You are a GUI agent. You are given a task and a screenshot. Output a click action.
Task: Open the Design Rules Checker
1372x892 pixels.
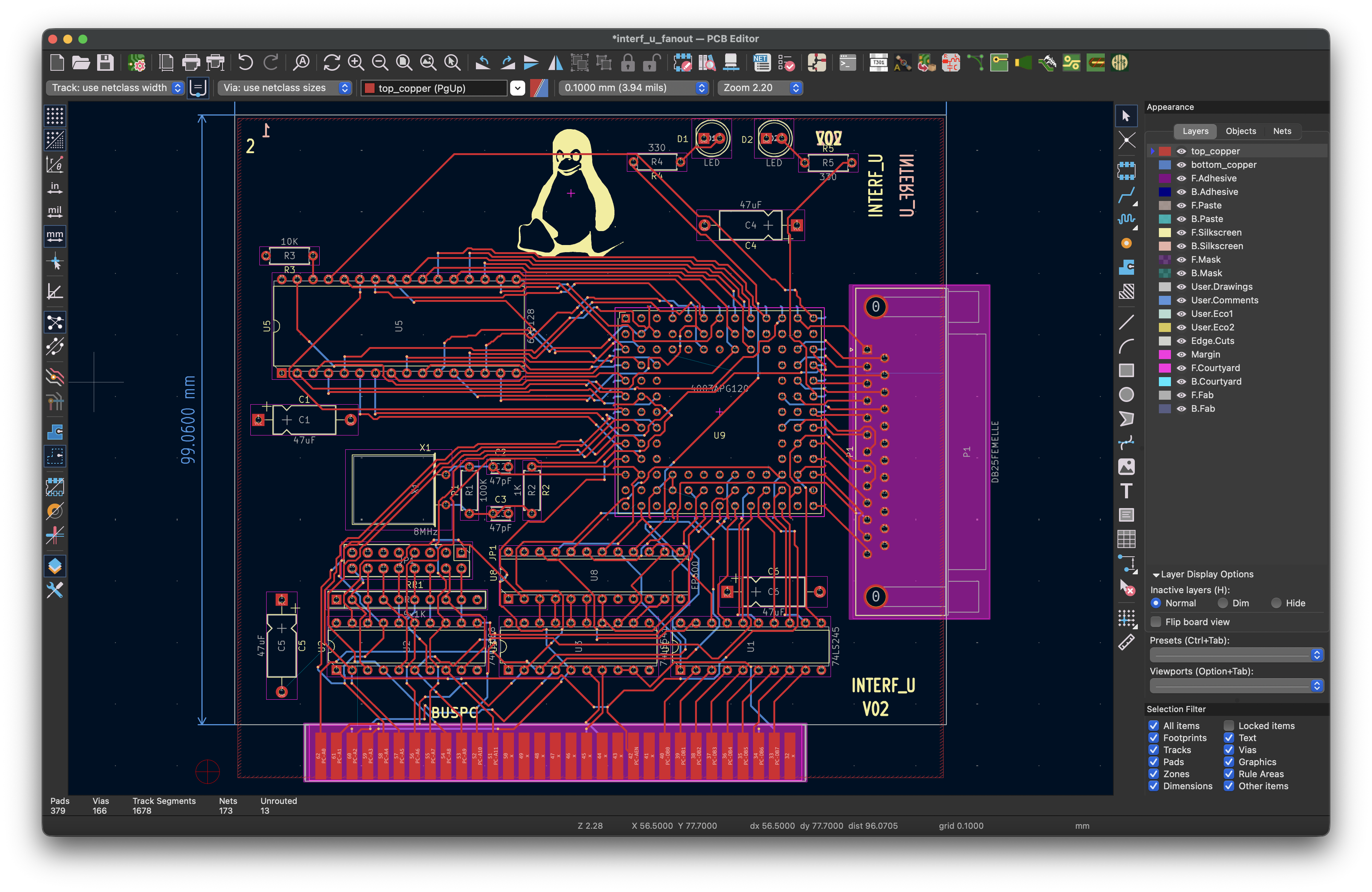click(787, 63)
